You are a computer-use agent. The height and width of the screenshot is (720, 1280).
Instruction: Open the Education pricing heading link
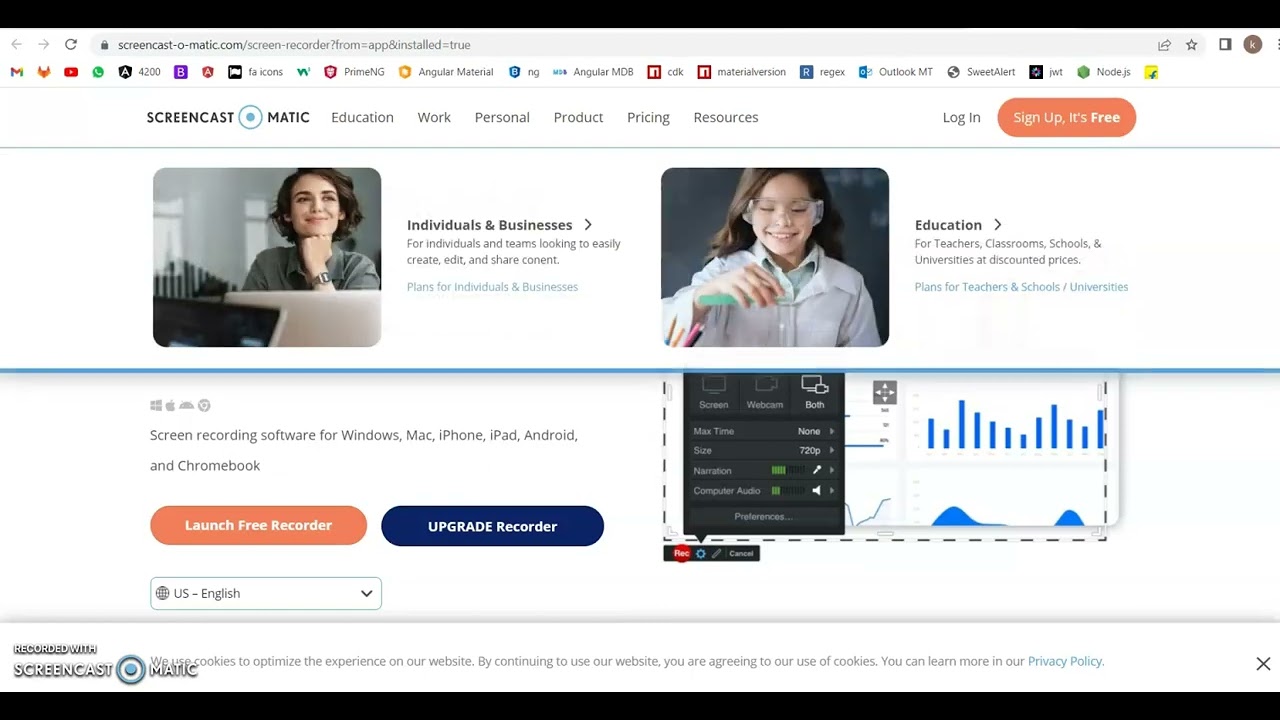[948, 225]
